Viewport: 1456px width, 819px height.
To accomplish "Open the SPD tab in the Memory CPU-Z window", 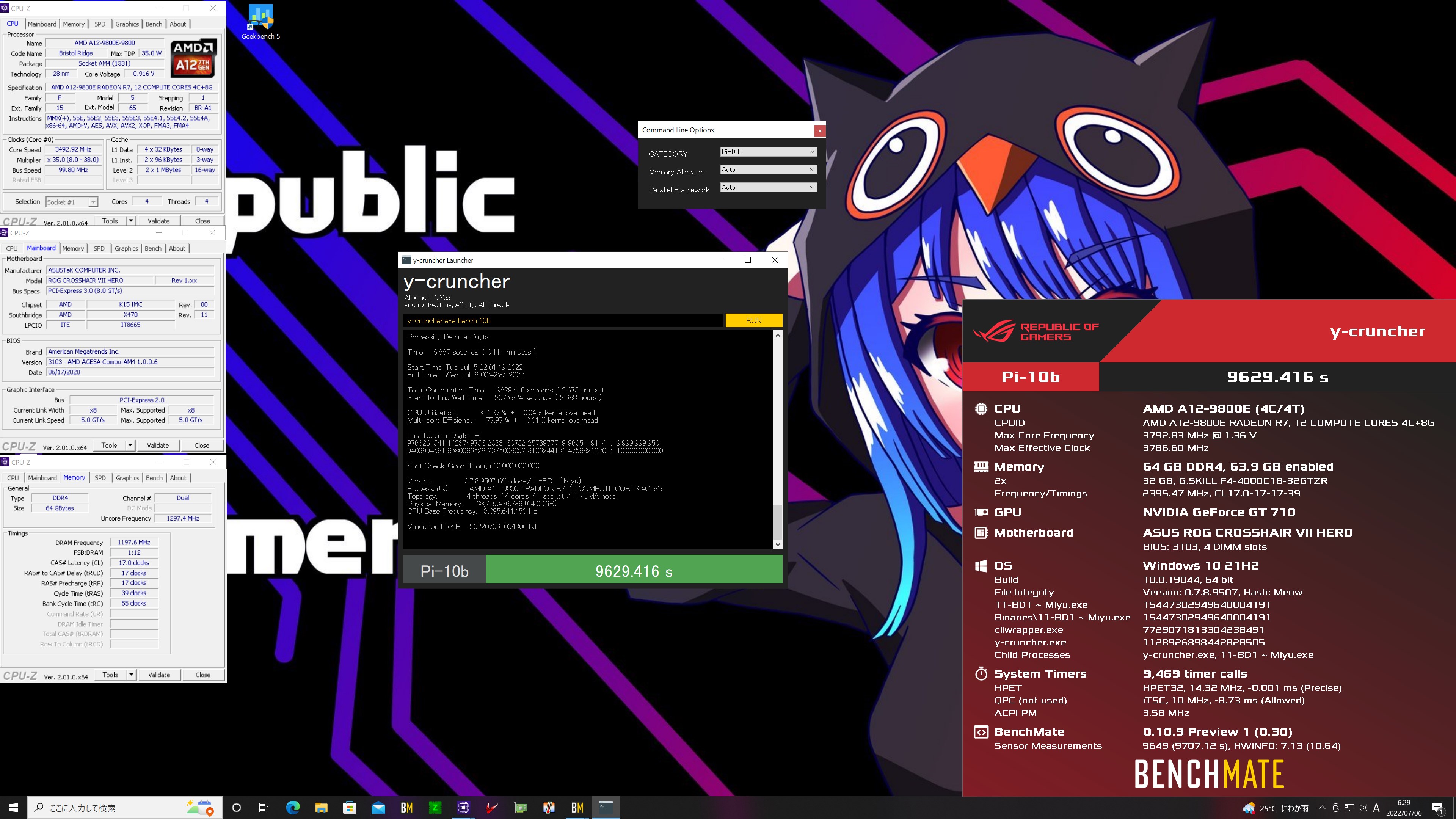I will 100,478.
